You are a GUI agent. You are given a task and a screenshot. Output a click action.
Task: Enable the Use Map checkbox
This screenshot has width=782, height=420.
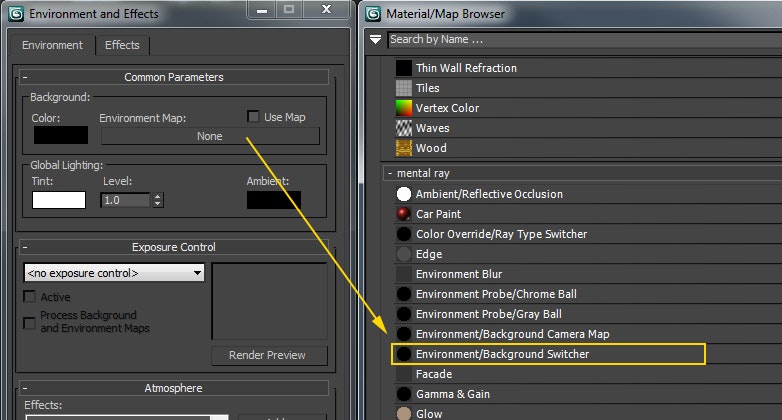pyautogui.click(x=253, y=117)
